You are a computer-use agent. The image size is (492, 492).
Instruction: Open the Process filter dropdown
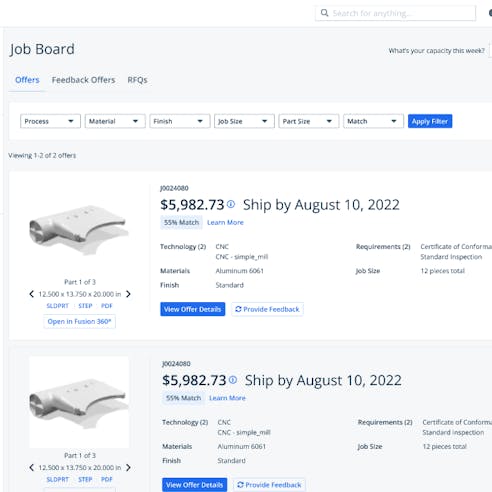click(50, 121)
